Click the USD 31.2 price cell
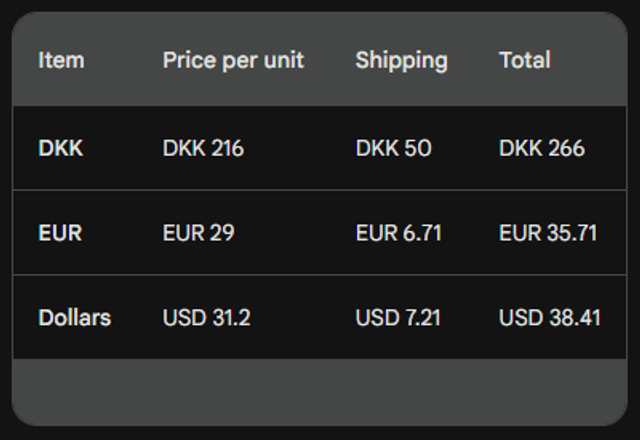 click(206, 318)
